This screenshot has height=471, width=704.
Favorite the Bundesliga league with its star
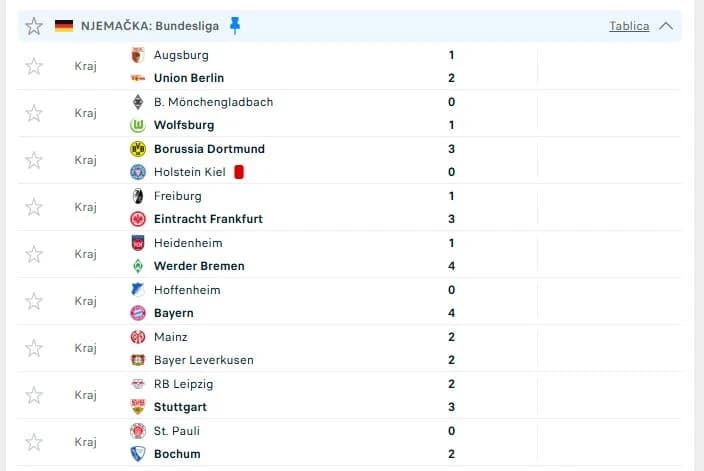pyautogui.click(x=34, y=26)
